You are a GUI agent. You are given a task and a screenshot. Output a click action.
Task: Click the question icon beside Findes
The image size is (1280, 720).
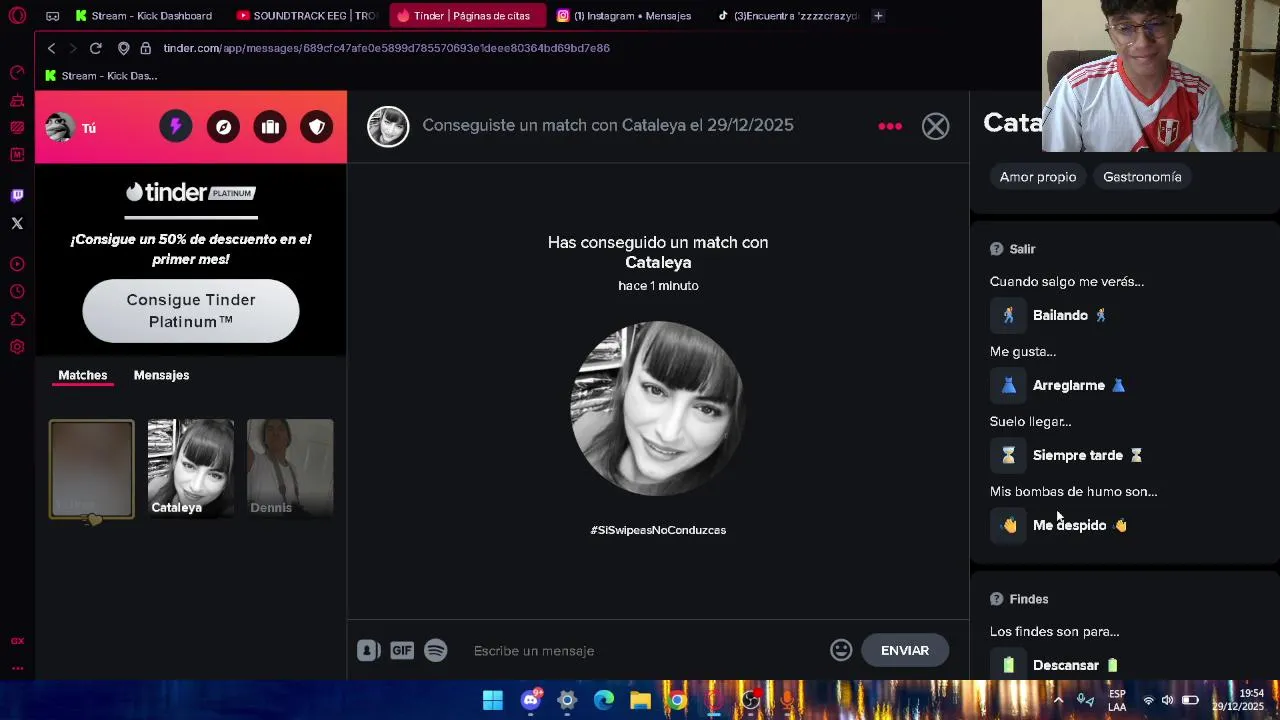pos(996,599)
